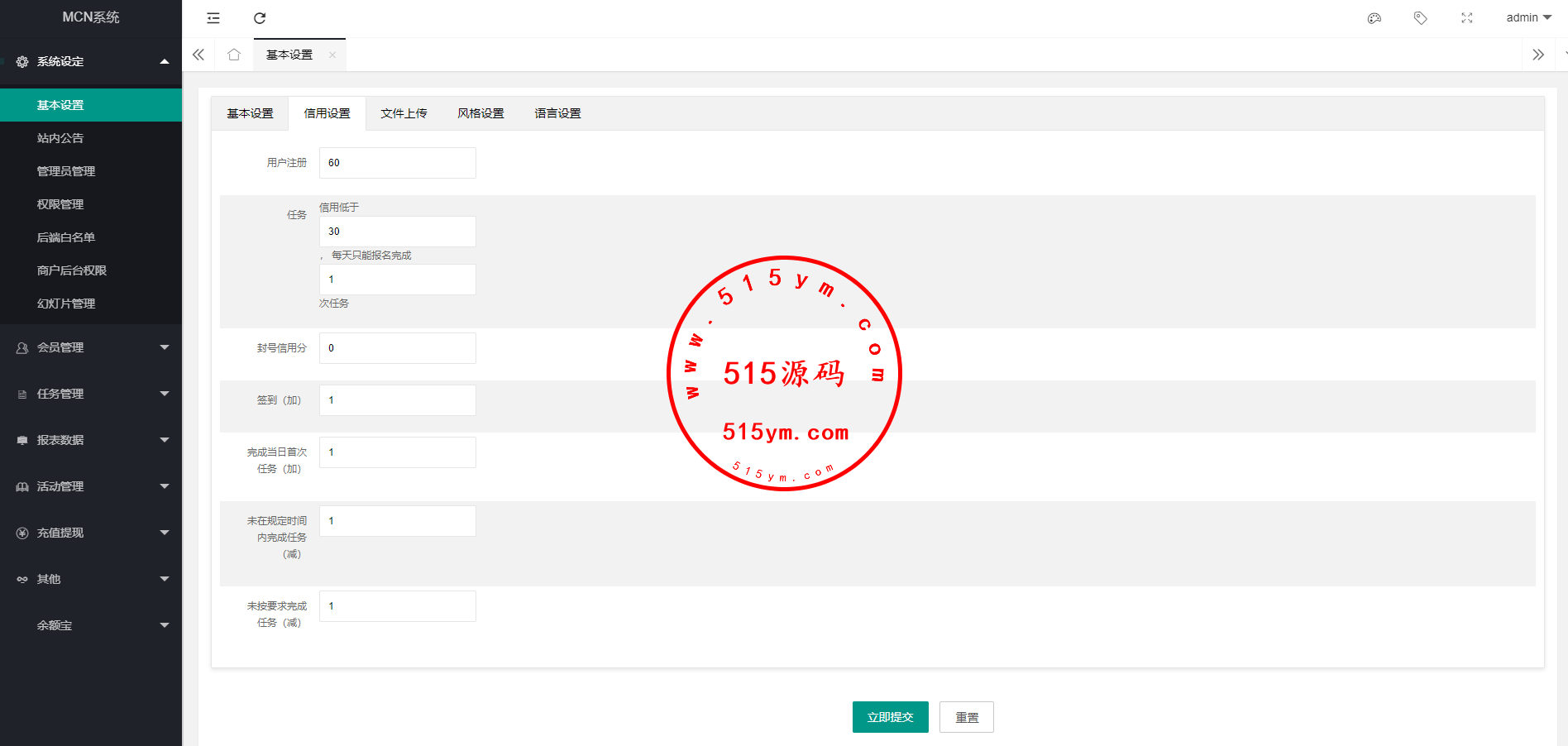Viewport: 1568px width, 746px height.
Task: Click the sidebar collapse menu icon
Action: point(213,18)
